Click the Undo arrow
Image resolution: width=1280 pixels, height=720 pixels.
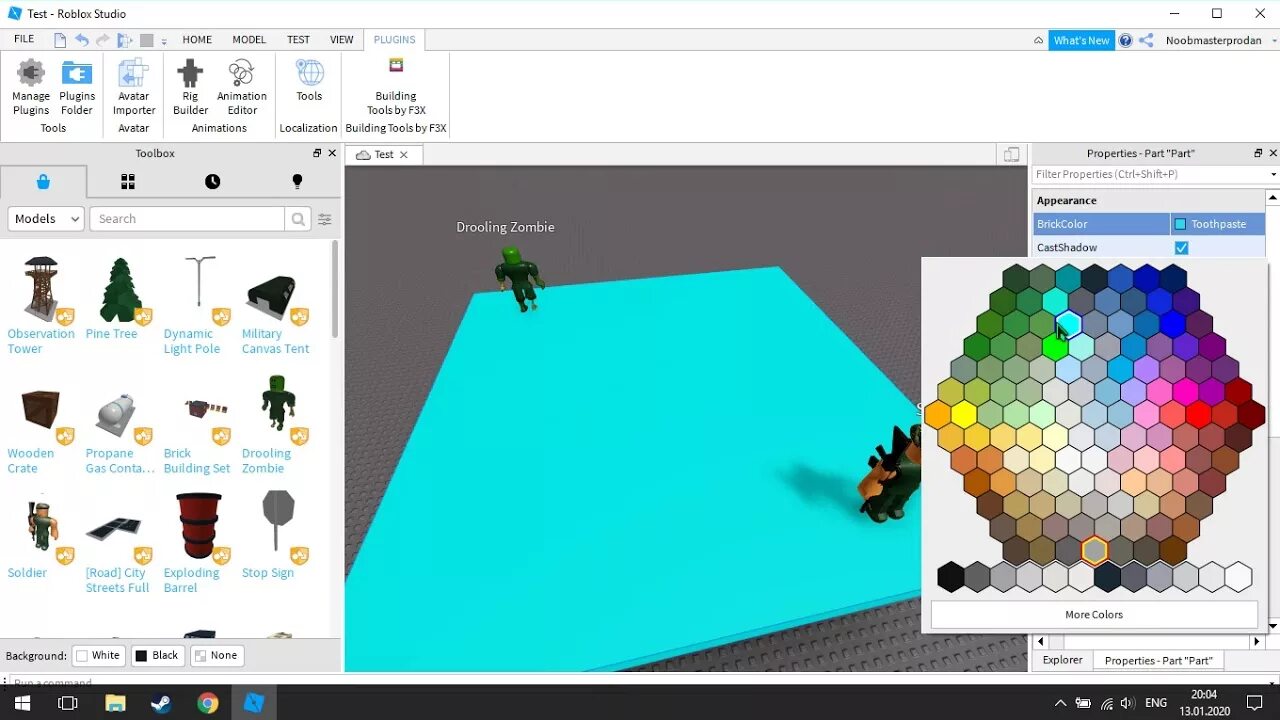point(81,40)
